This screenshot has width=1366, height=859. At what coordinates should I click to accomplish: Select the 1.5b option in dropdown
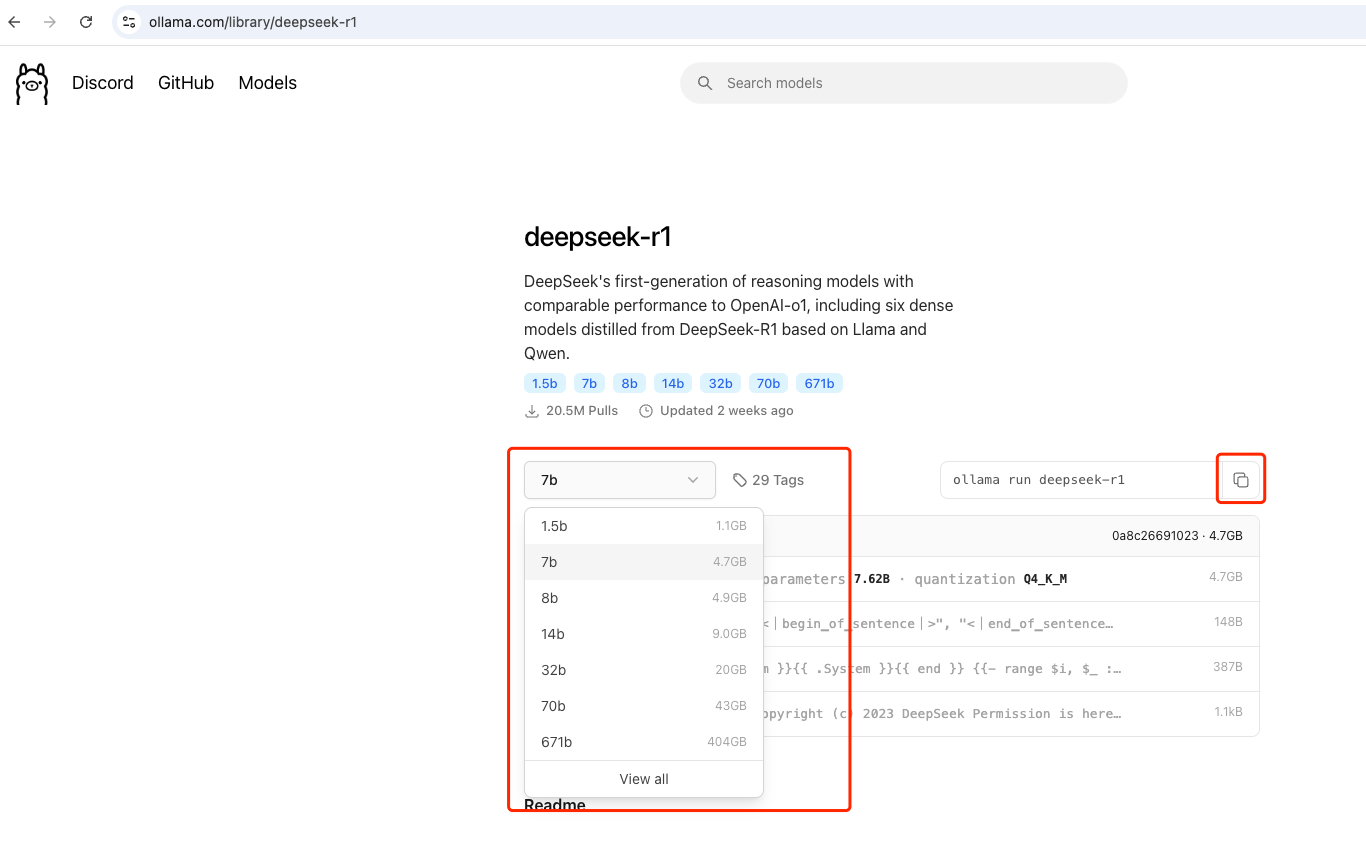point(643,526)
